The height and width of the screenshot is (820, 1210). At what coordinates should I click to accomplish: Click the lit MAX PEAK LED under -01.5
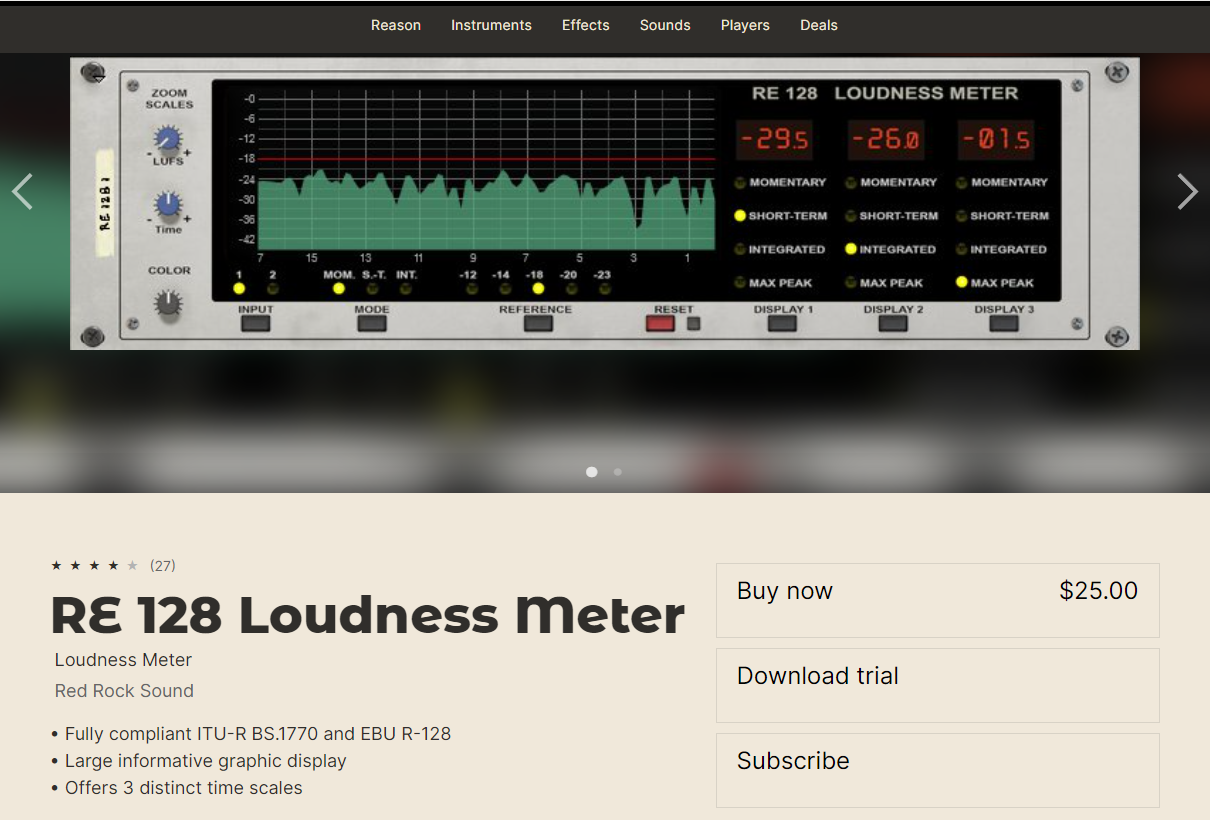pos(962,283)
